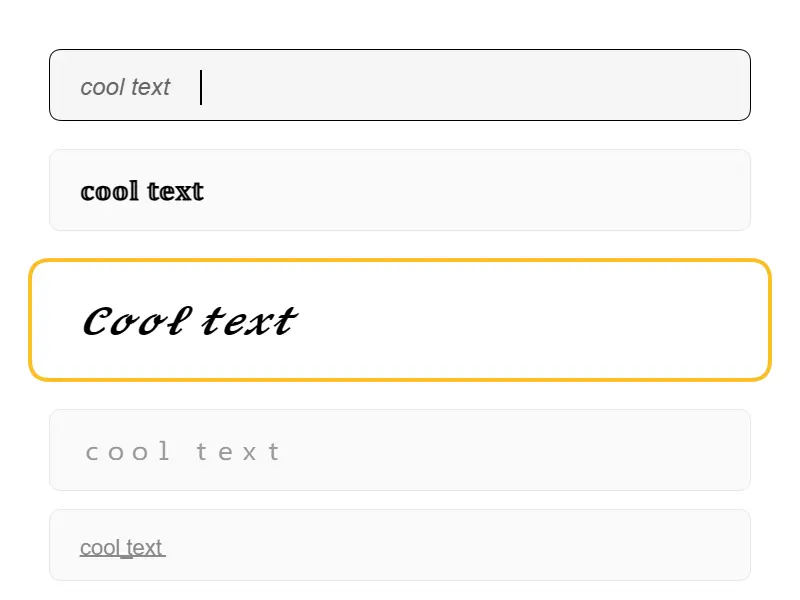Click the cool text input field with cursor
The image size is (800, 600).
(400, 85)
